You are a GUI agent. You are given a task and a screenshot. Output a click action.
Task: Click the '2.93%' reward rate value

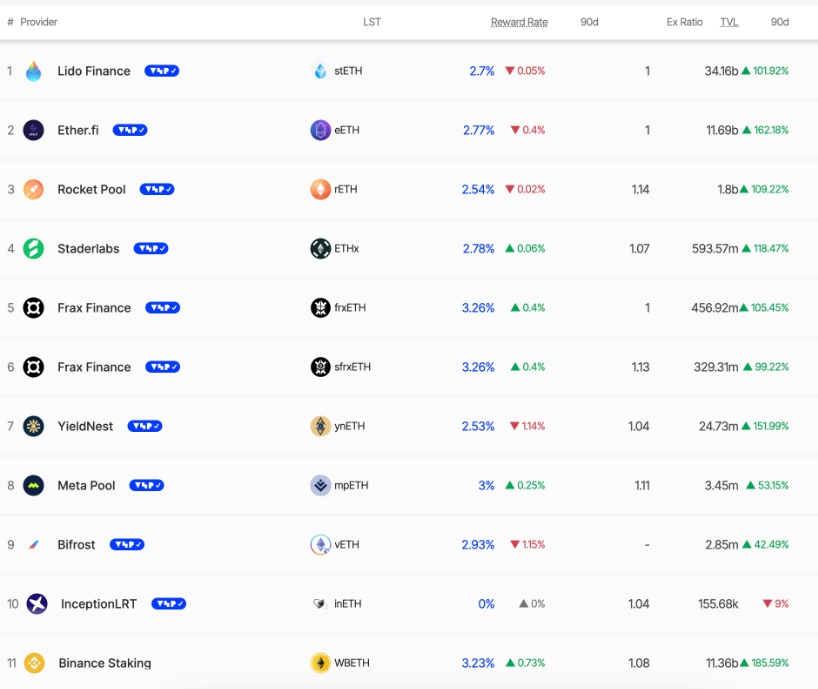478,545
